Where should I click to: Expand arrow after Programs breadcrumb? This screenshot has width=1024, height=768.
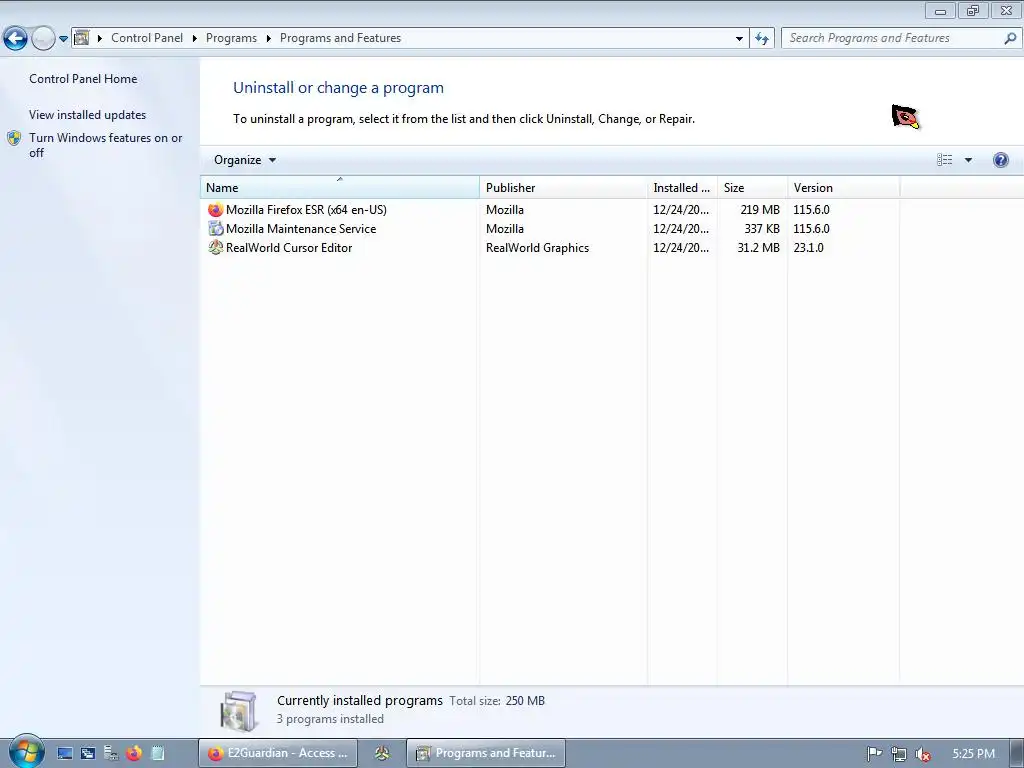[268, 39]
